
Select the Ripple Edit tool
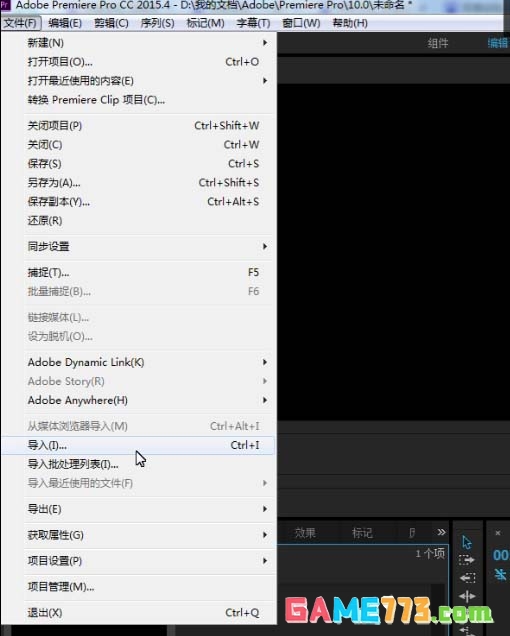point(467,596)
